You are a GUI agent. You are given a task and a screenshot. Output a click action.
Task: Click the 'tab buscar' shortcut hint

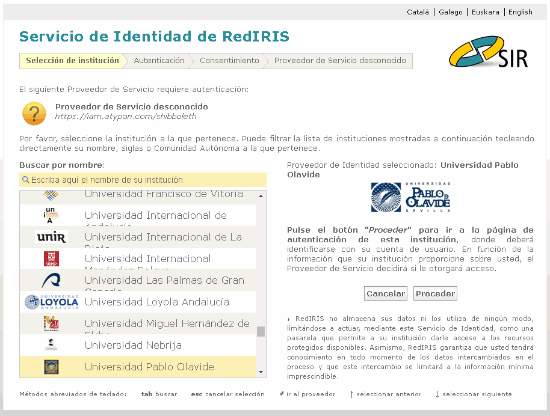point(159,394)
